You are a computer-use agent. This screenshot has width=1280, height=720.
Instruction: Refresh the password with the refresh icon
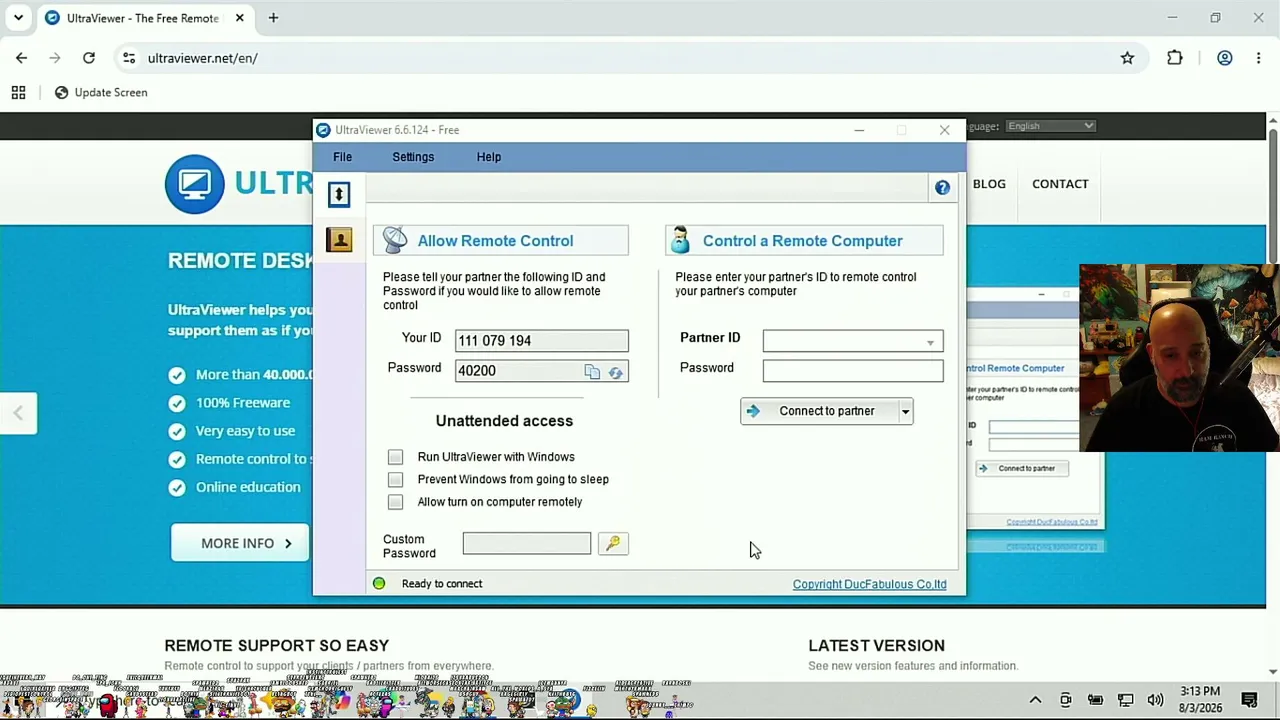(615, 372)
